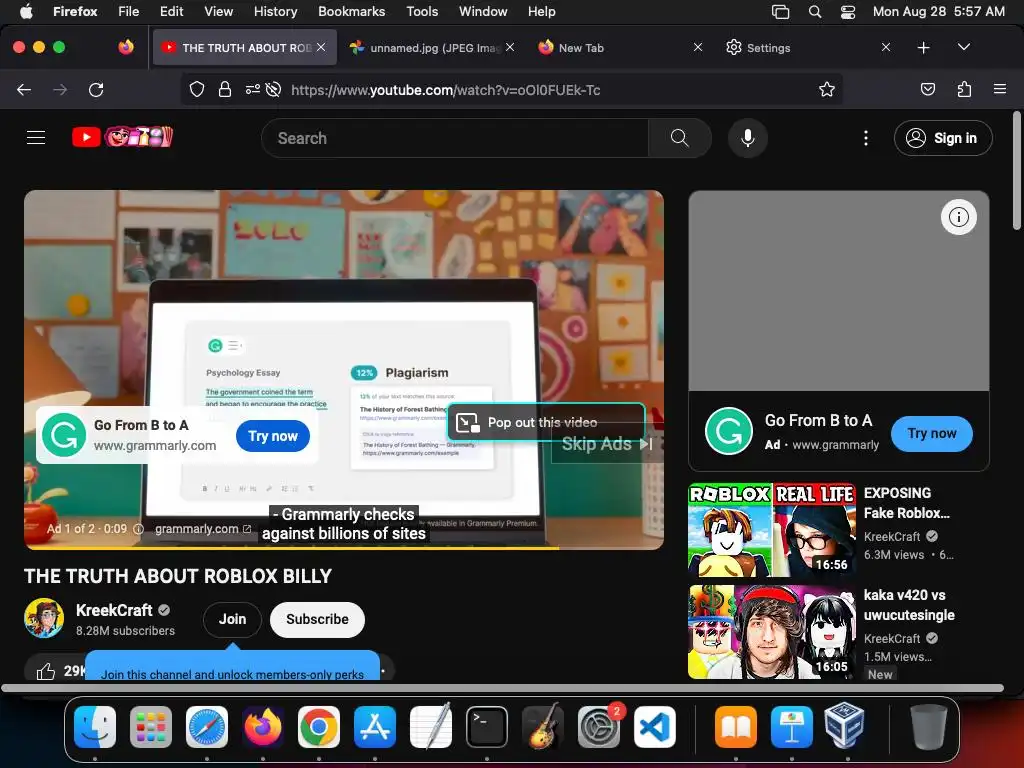Open site permissions icon in address bar
Viewport: 1024px width, 768px height.
253,89
